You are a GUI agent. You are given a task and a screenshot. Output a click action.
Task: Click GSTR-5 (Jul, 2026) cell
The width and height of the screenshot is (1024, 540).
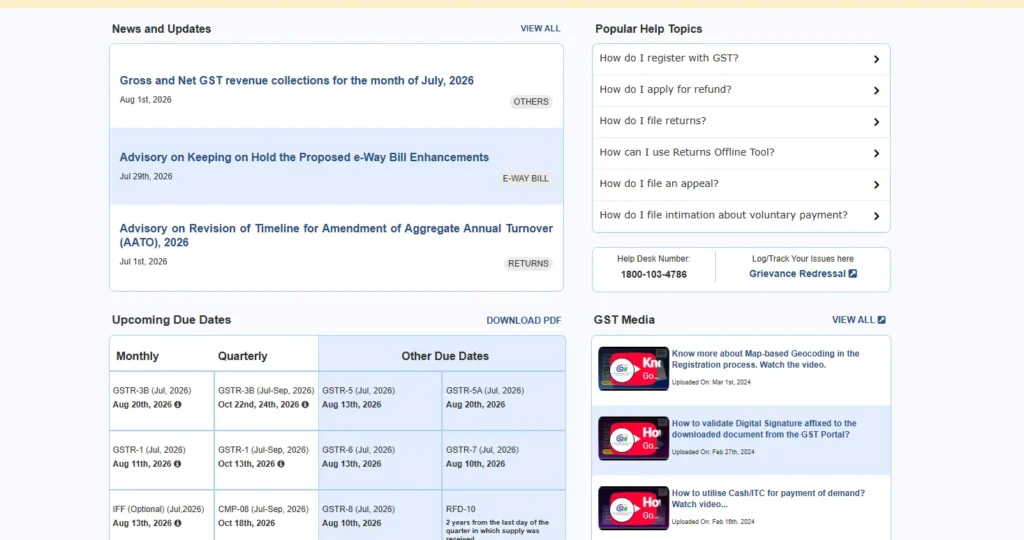coord(380,401)
